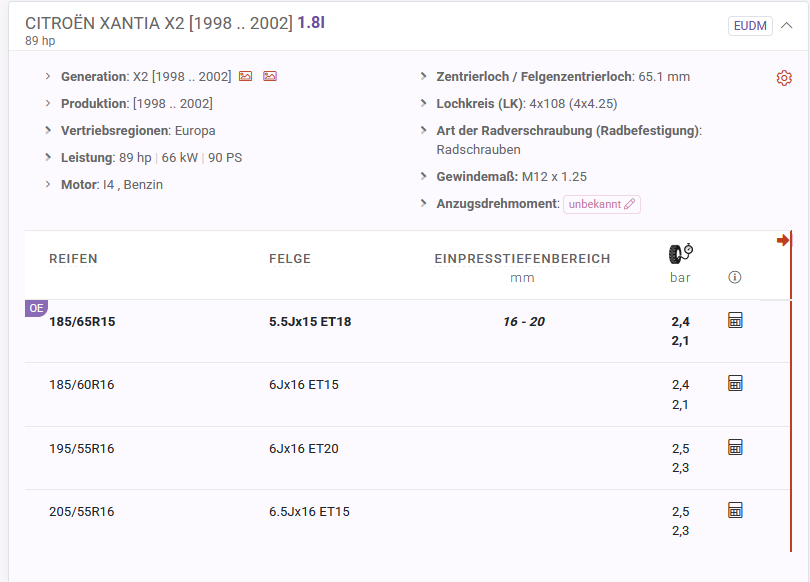Expand the Motor row chevron

pos(48,184)
